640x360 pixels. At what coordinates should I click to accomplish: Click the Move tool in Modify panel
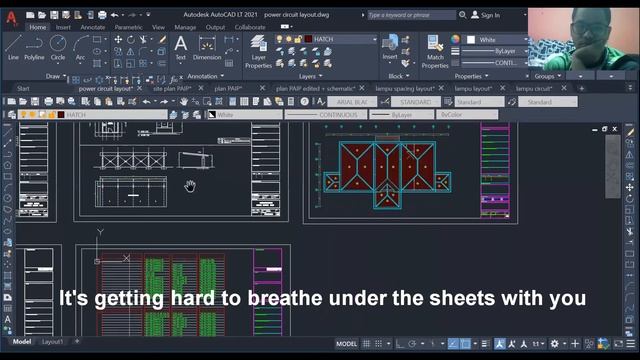118,39
